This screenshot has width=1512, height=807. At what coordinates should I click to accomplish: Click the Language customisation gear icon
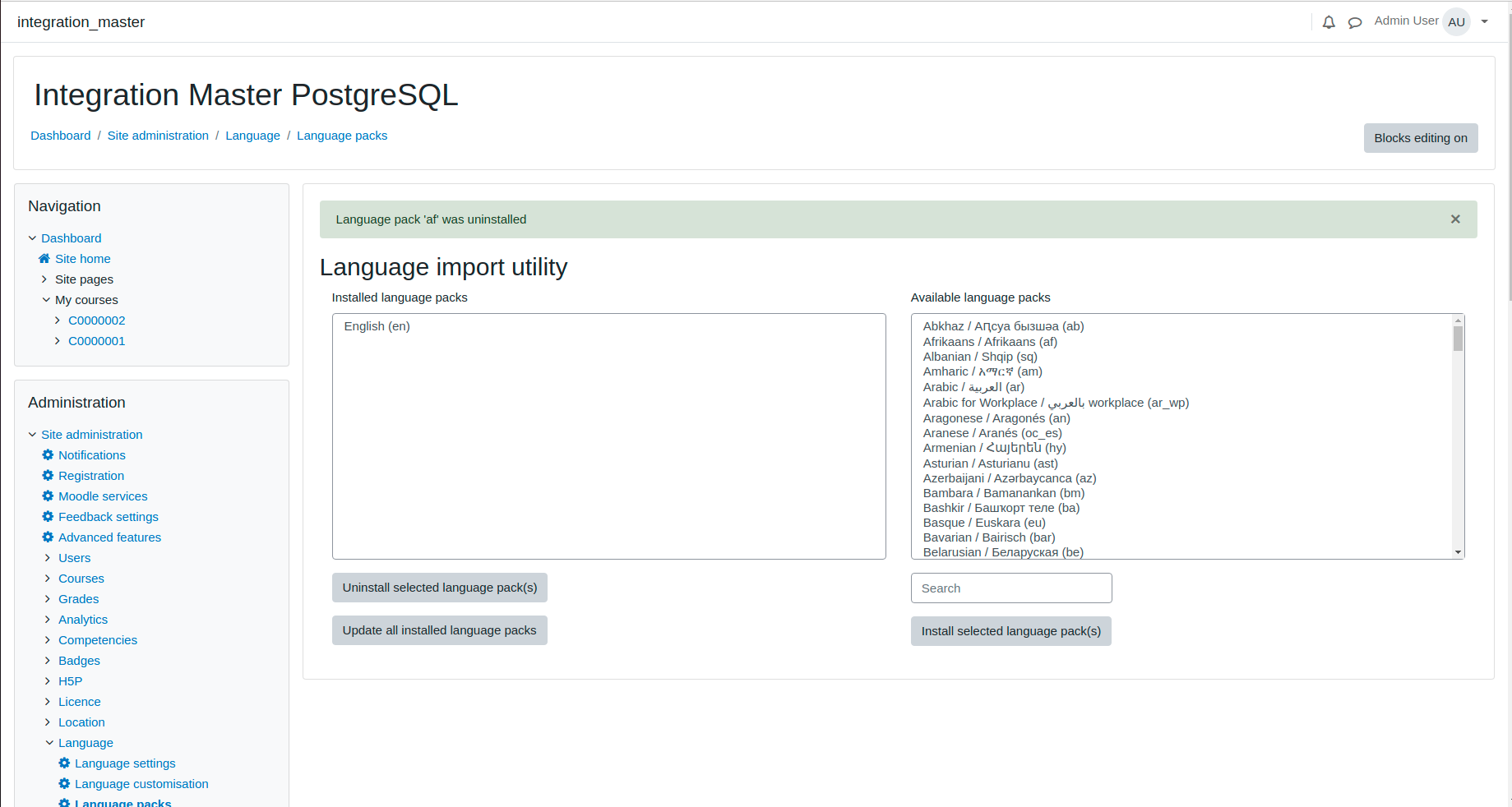click(64, 783)
